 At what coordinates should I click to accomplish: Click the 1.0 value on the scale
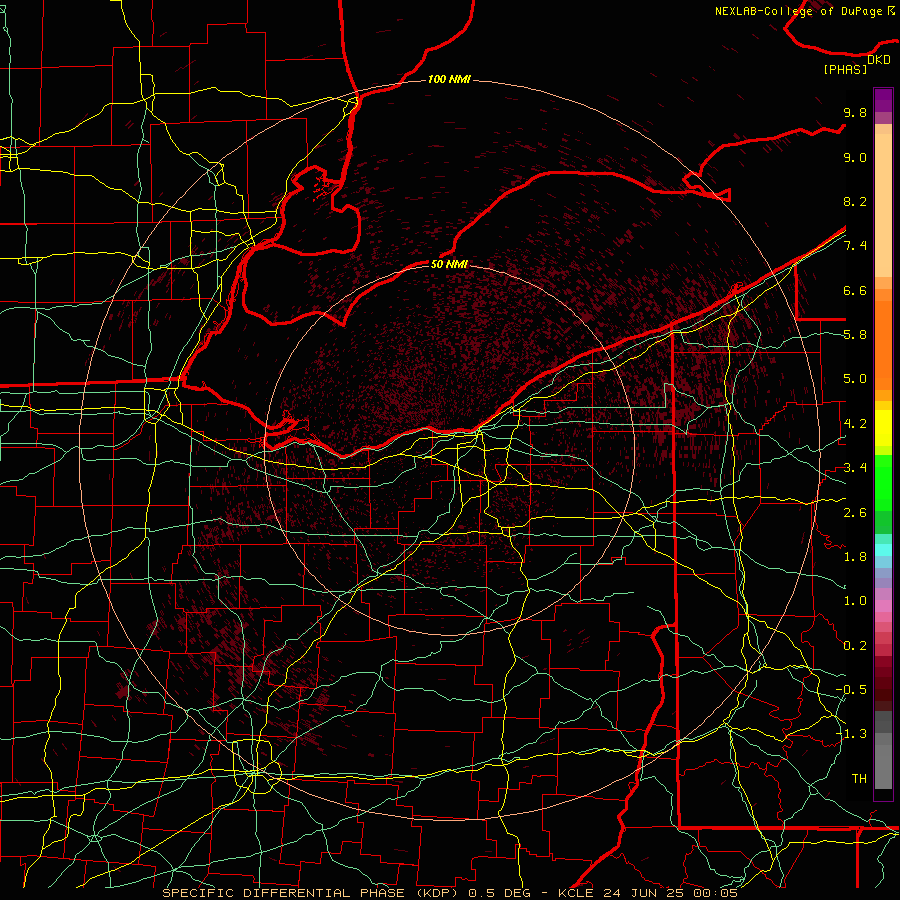855,601
